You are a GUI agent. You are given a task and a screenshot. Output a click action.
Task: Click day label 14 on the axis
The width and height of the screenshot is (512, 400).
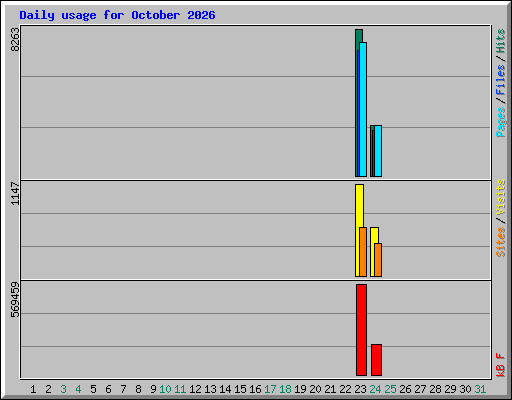tap(225, 389)
